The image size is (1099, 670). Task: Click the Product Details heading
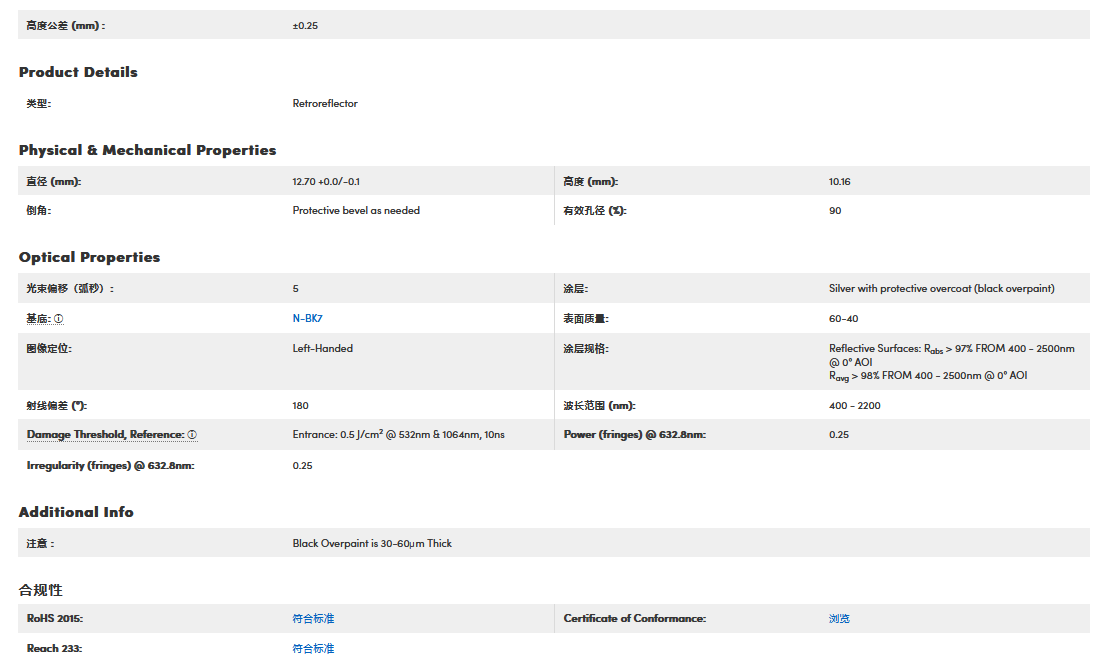click(x=78, y=72)
